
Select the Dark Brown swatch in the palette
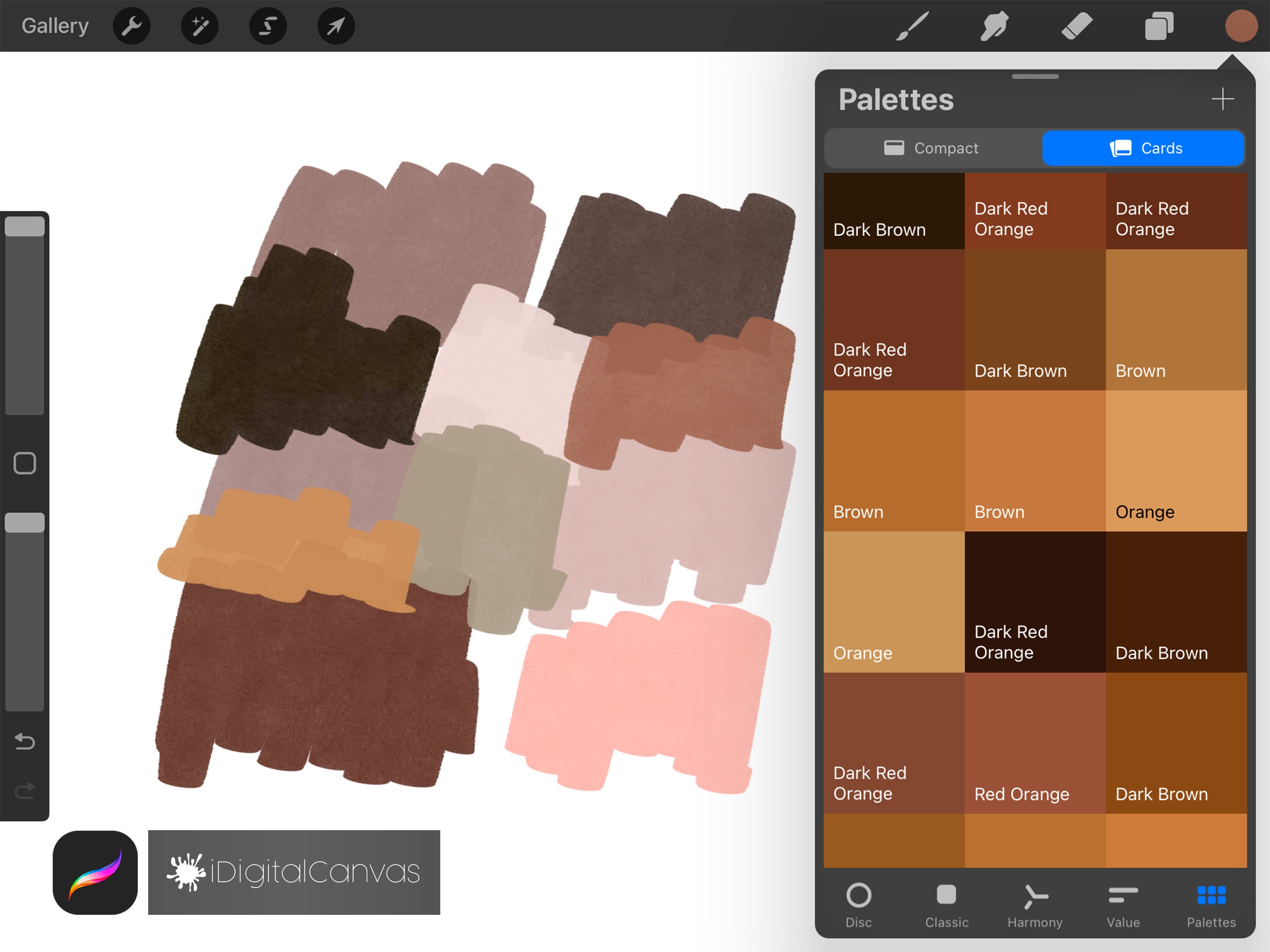pos(893,211)
